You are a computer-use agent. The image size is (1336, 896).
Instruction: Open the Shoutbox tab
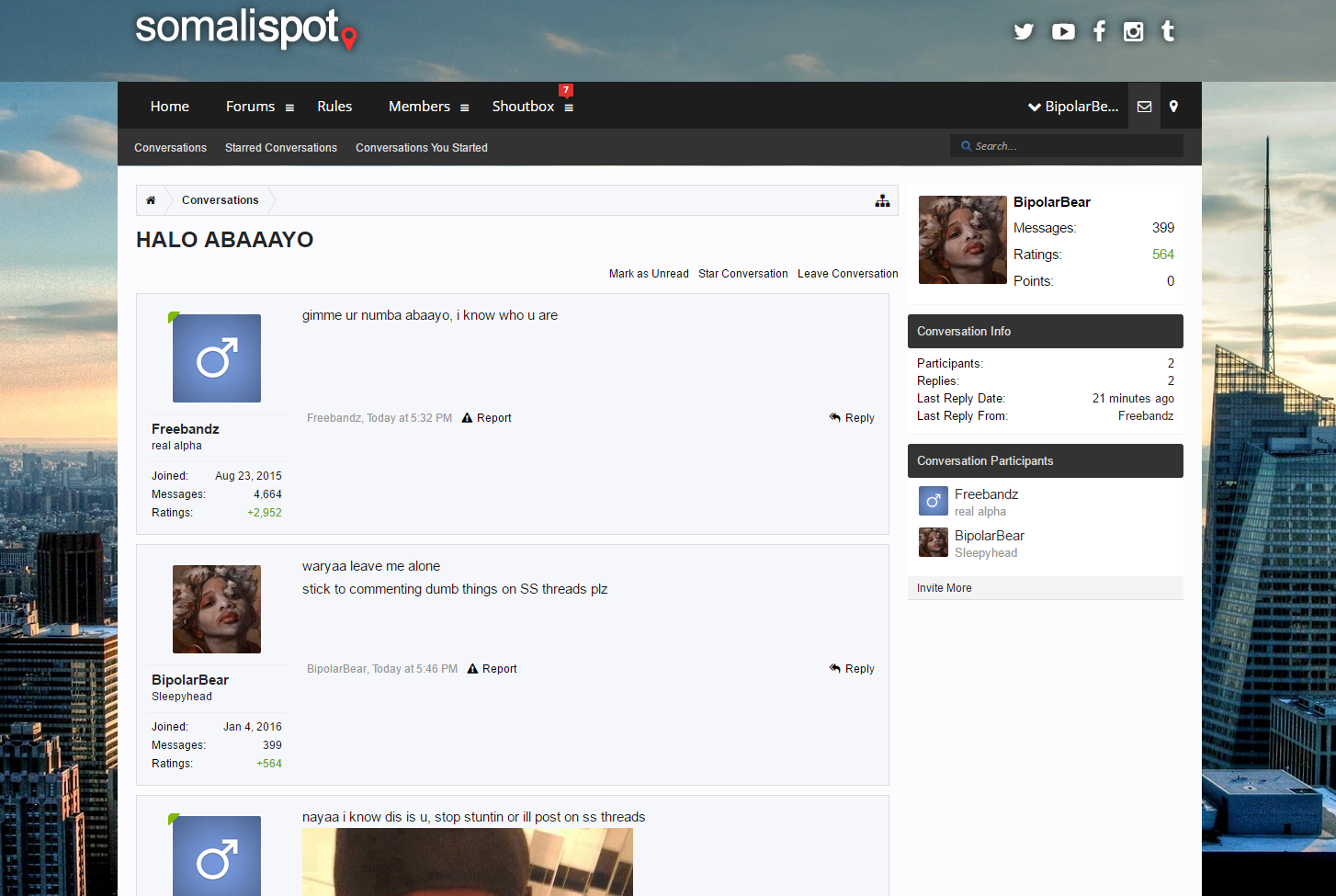[523, 107]
